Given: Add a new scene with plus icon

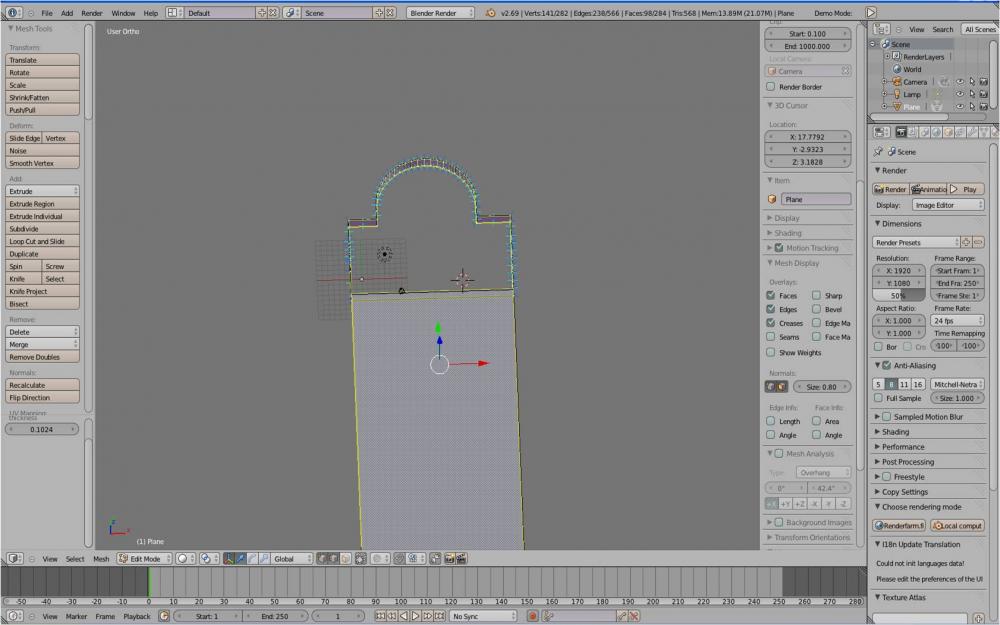Looking at the screenshot, I should click(378, 13).
